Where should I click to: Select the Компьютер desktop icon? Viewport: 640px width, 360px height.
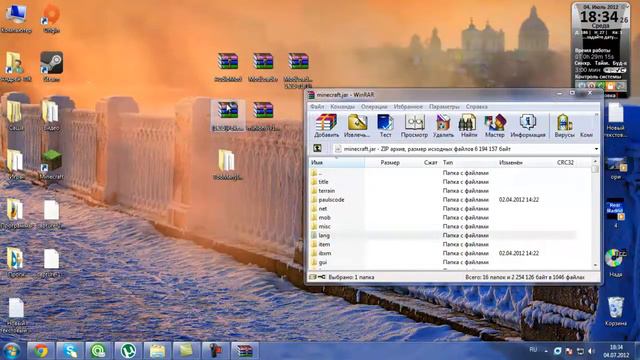[16, 19]
